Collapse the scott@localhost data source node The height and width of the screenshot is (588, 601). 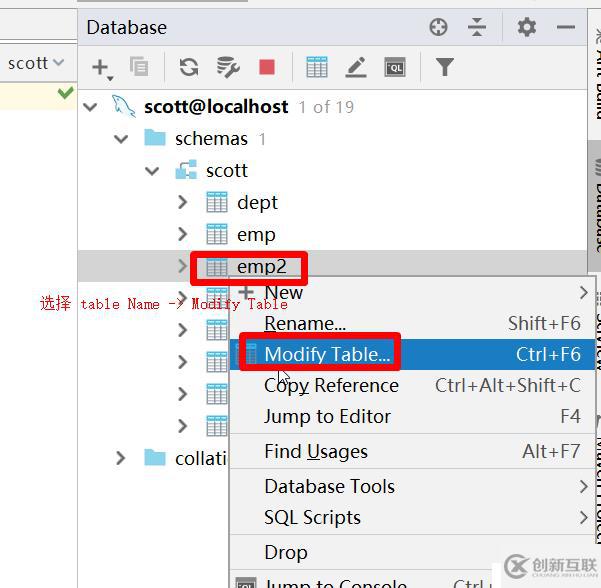[x=90, y=107]
